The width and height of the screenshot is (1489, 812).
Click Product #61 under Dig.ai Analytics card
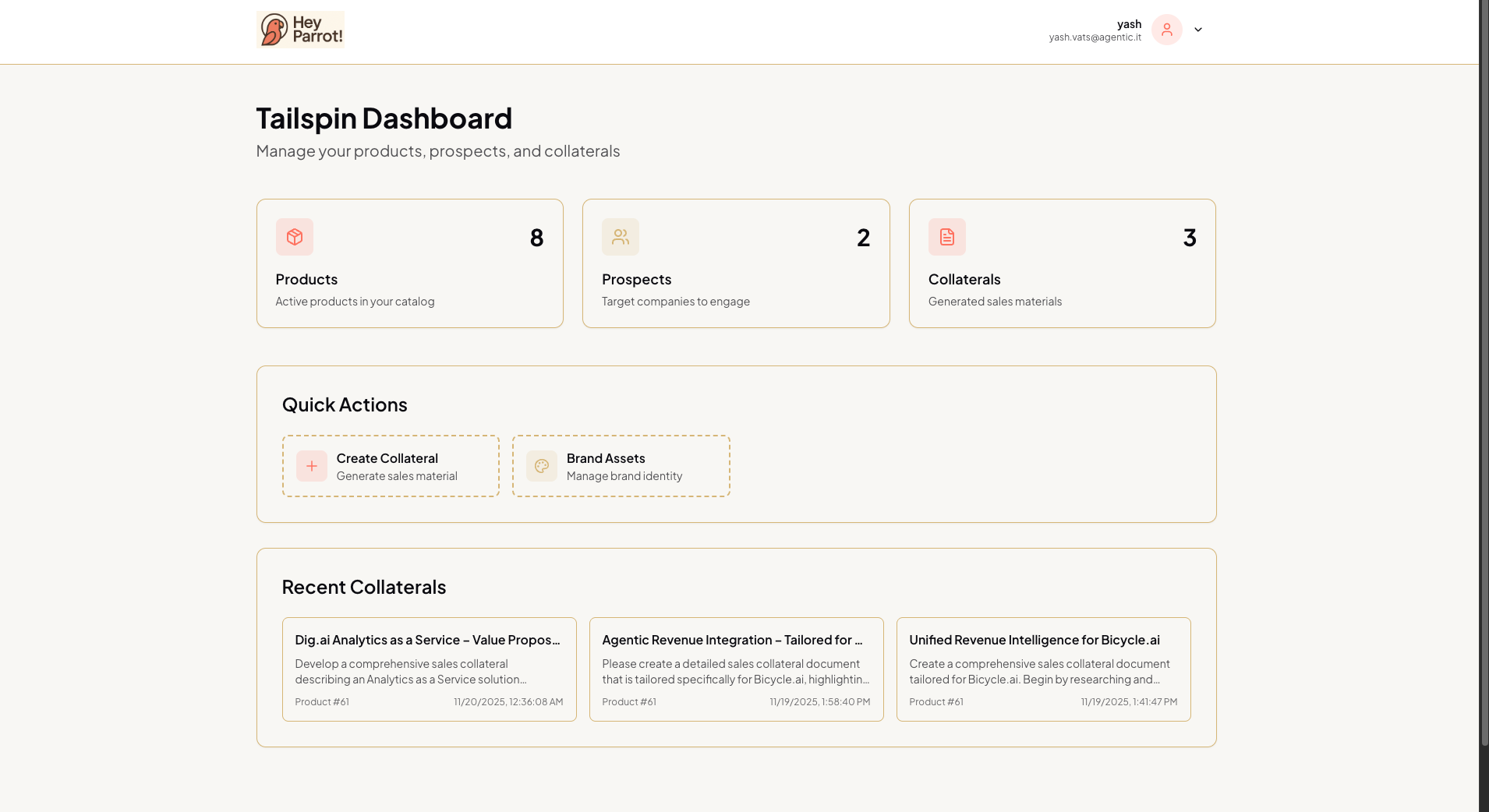[322, 702]
